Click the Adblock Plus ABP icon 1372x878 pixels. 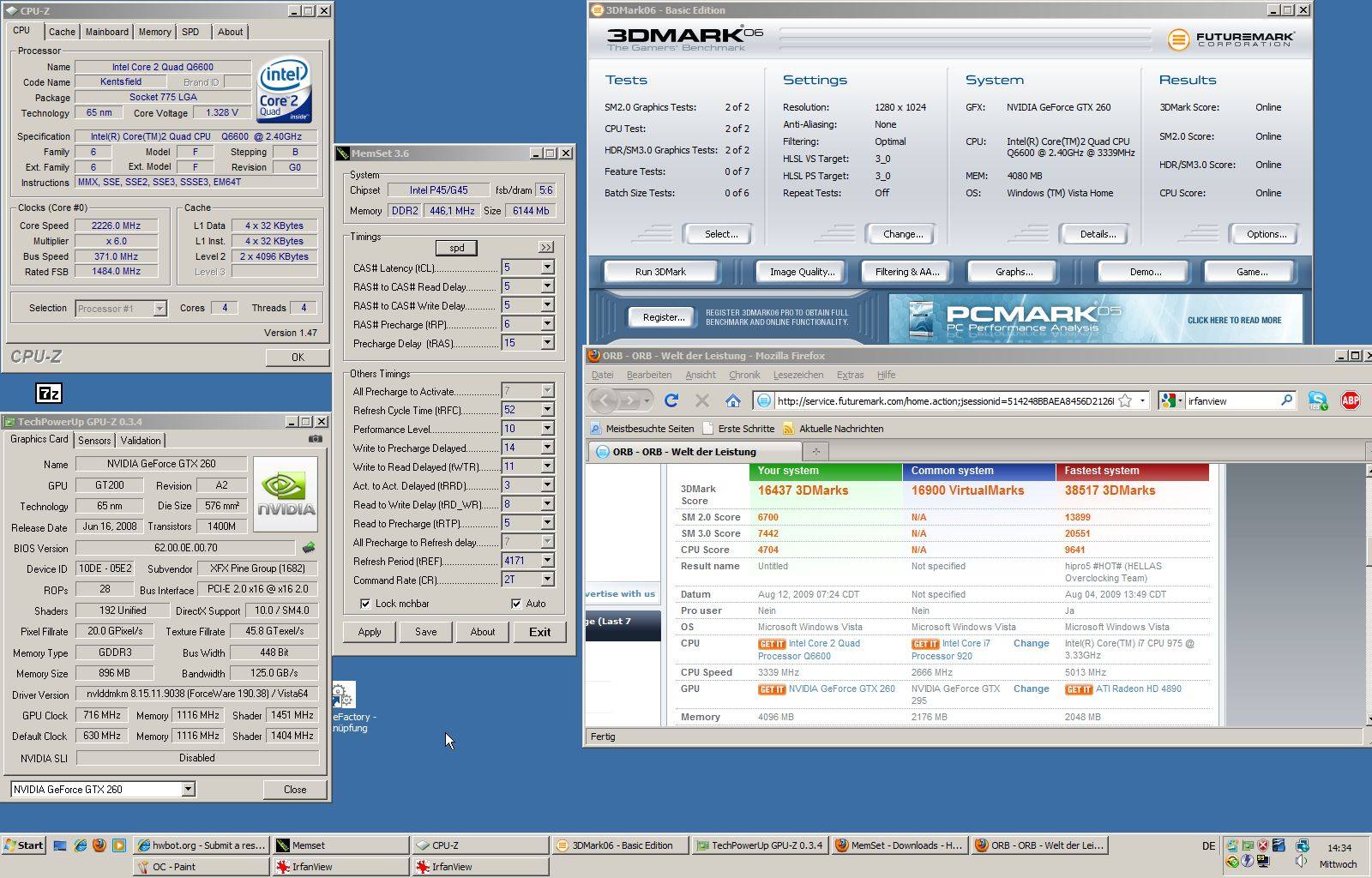tap(1350, 400)
